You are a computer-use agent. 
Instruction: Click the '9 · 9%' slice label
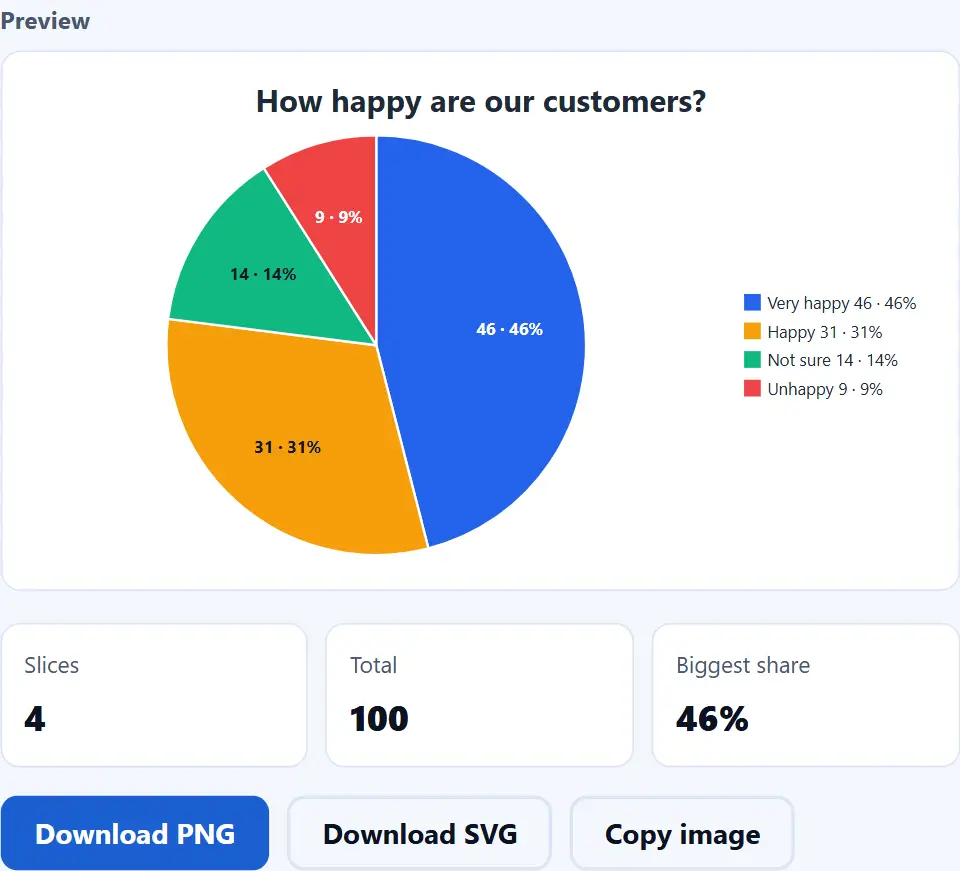coord(339,217)
